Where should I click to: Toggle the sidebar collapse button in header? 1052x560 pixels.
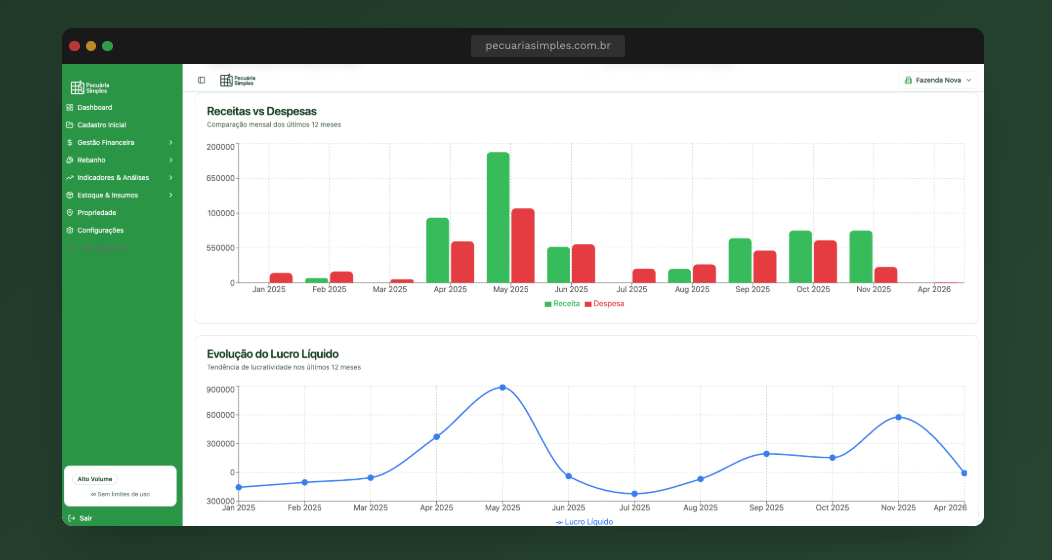(201, 80)
